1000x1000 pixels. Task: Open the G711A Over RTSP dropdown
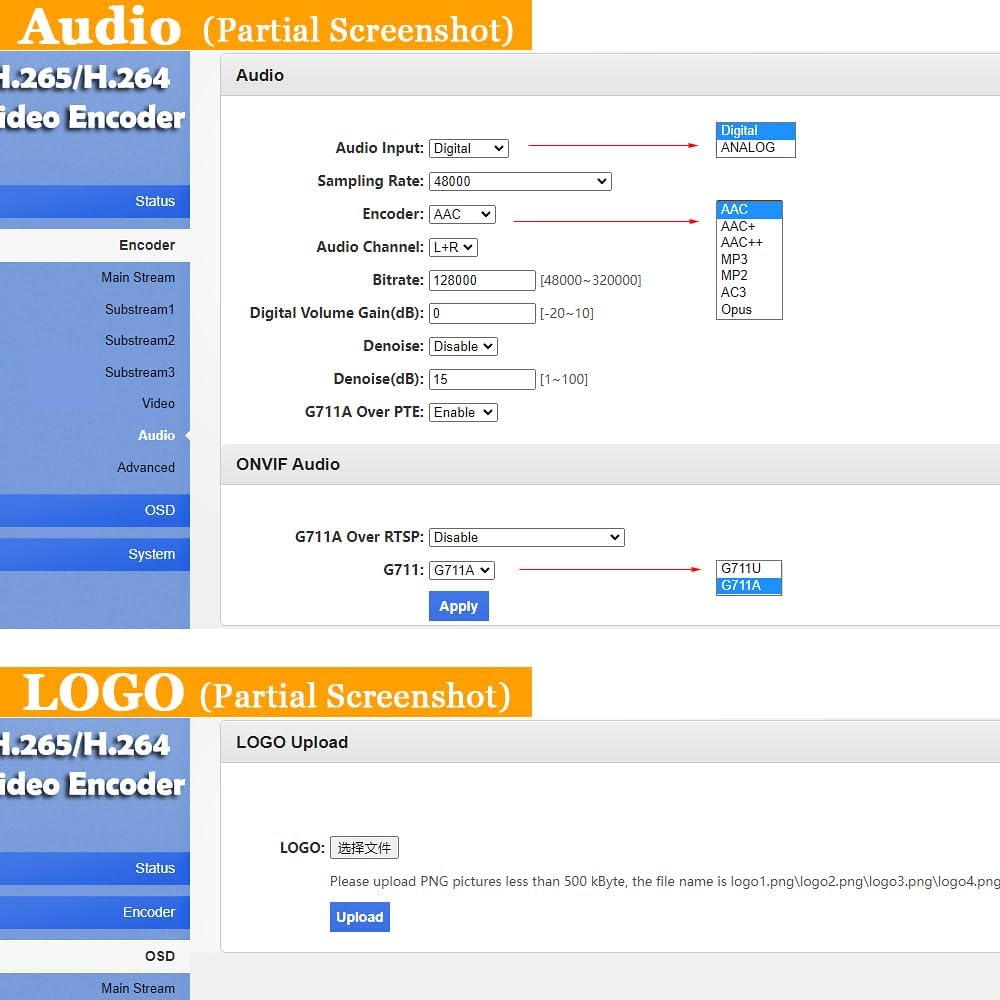526,537
